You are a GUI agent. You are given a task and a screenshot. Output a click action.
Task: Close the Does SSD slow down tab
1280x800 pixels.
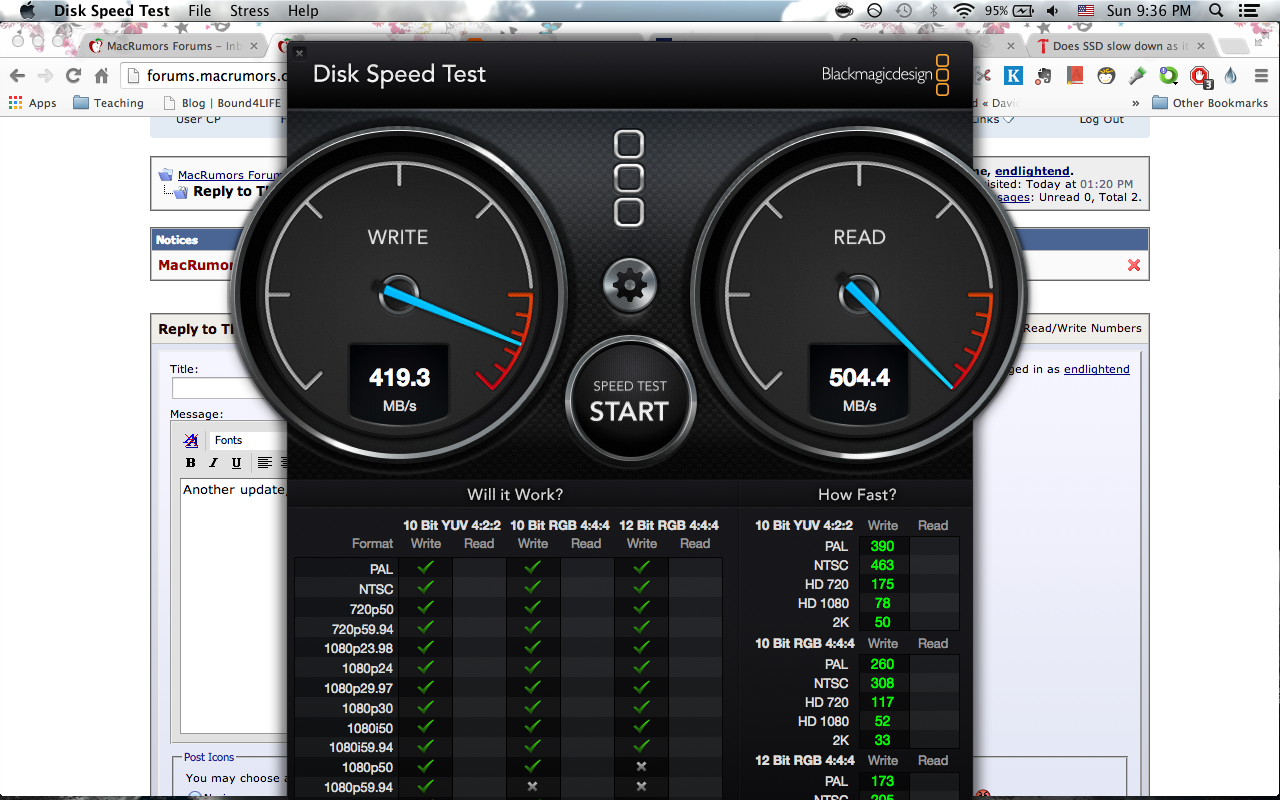pos(1199,46)
